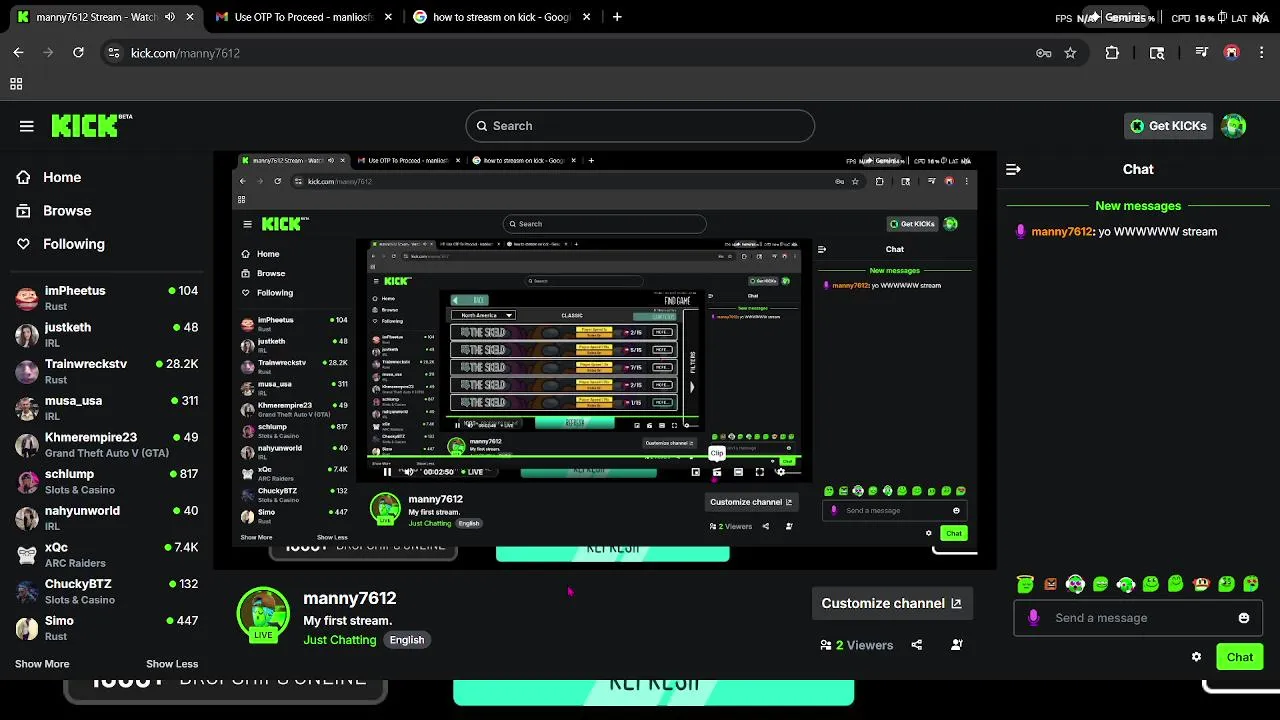Click the Chrome profile avatar
Viewport: 1280px width, 720px height.
pos(1231,53)
